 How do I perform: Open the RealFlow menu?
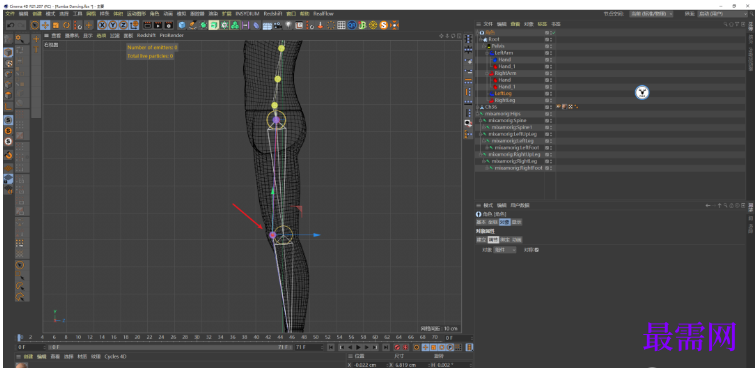coord(324,14)
